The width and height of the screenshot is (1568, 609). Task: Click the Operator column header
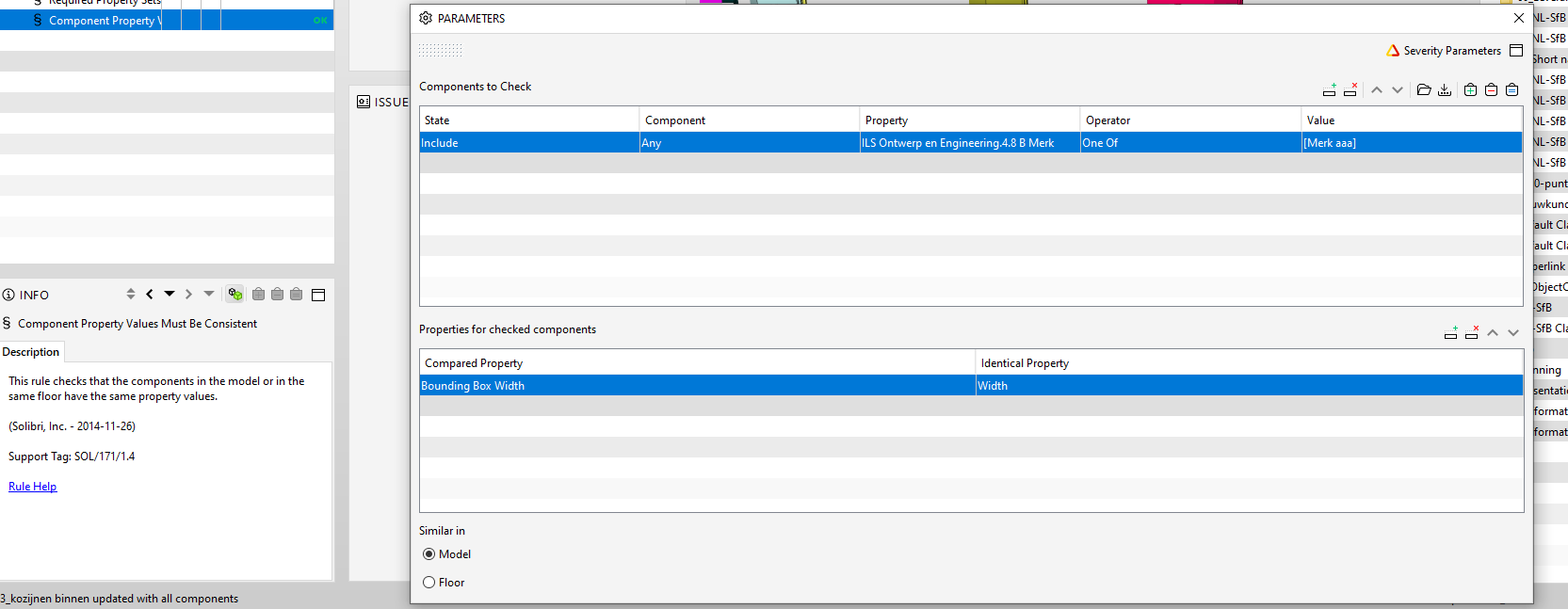point(1190,120)
